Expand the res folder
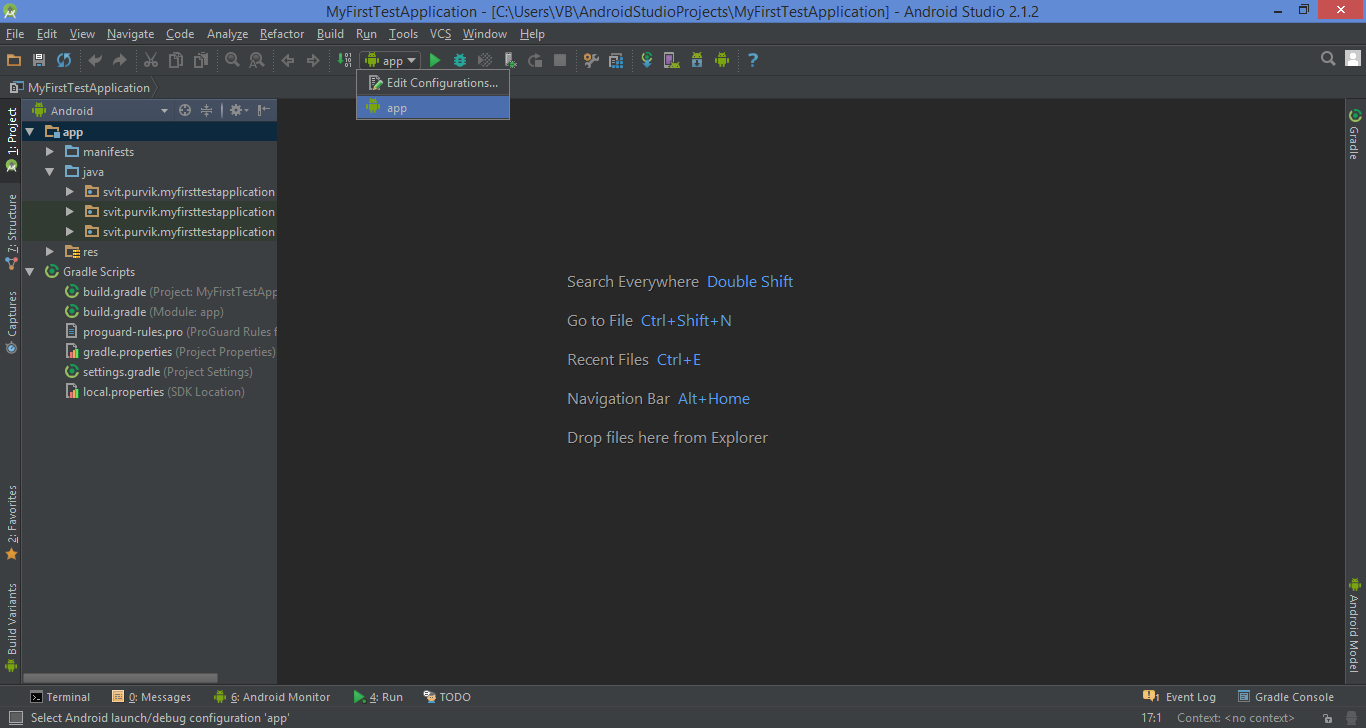This screenshot has height=728, width=1366. tap(50, 251)
